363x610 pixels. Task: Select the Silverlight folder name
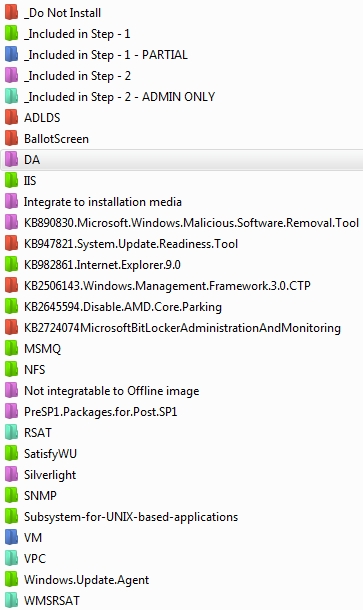coord(50,475)
